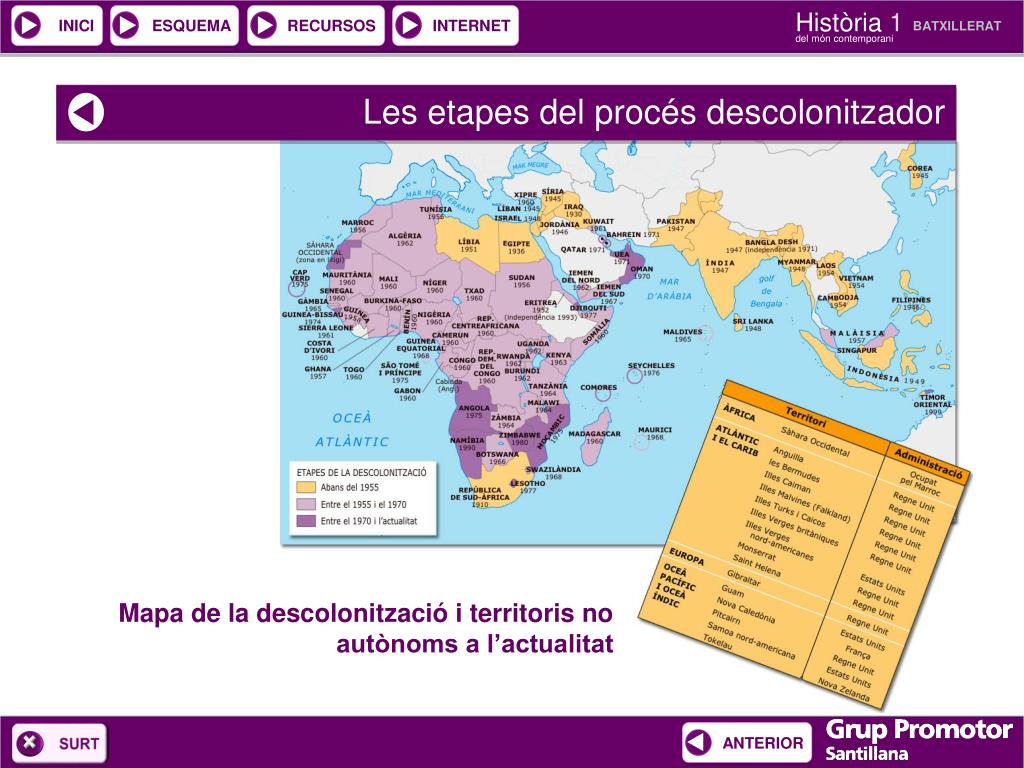
Task: Click the FILIPINES 1946 label on map
Action: (911, 304)
